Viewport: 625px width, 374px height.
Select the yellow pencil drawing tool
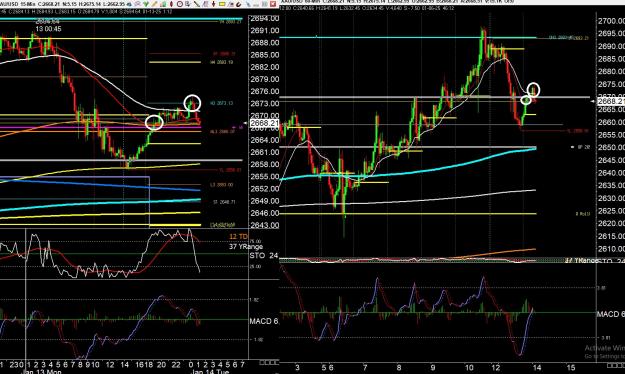154,4
